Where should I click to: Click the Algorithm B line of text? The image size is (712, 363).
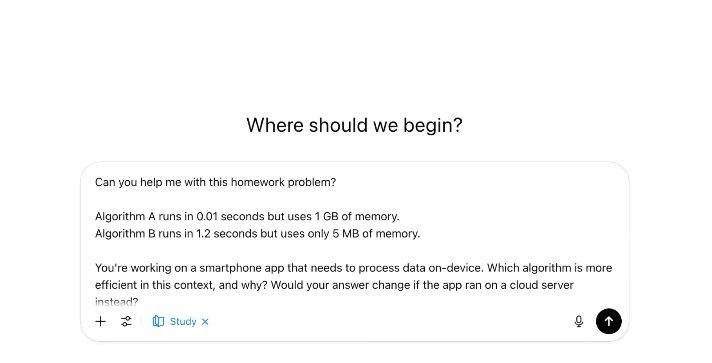click(257, 234)
